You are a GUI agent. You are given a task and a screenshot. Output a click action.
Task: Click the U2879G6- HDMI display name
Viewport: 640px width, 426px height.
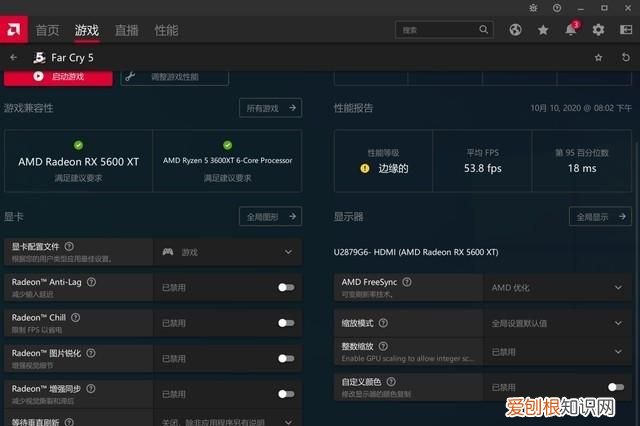pyautogui.click(x=416, y=252)
